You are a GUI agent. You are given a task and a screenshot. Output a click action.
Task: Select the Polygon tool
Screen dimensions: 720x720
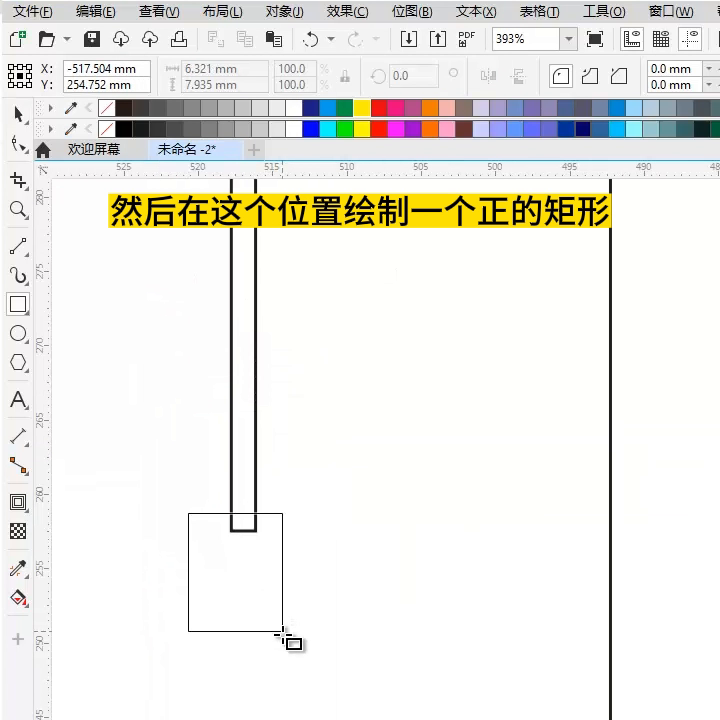[18, 363]
